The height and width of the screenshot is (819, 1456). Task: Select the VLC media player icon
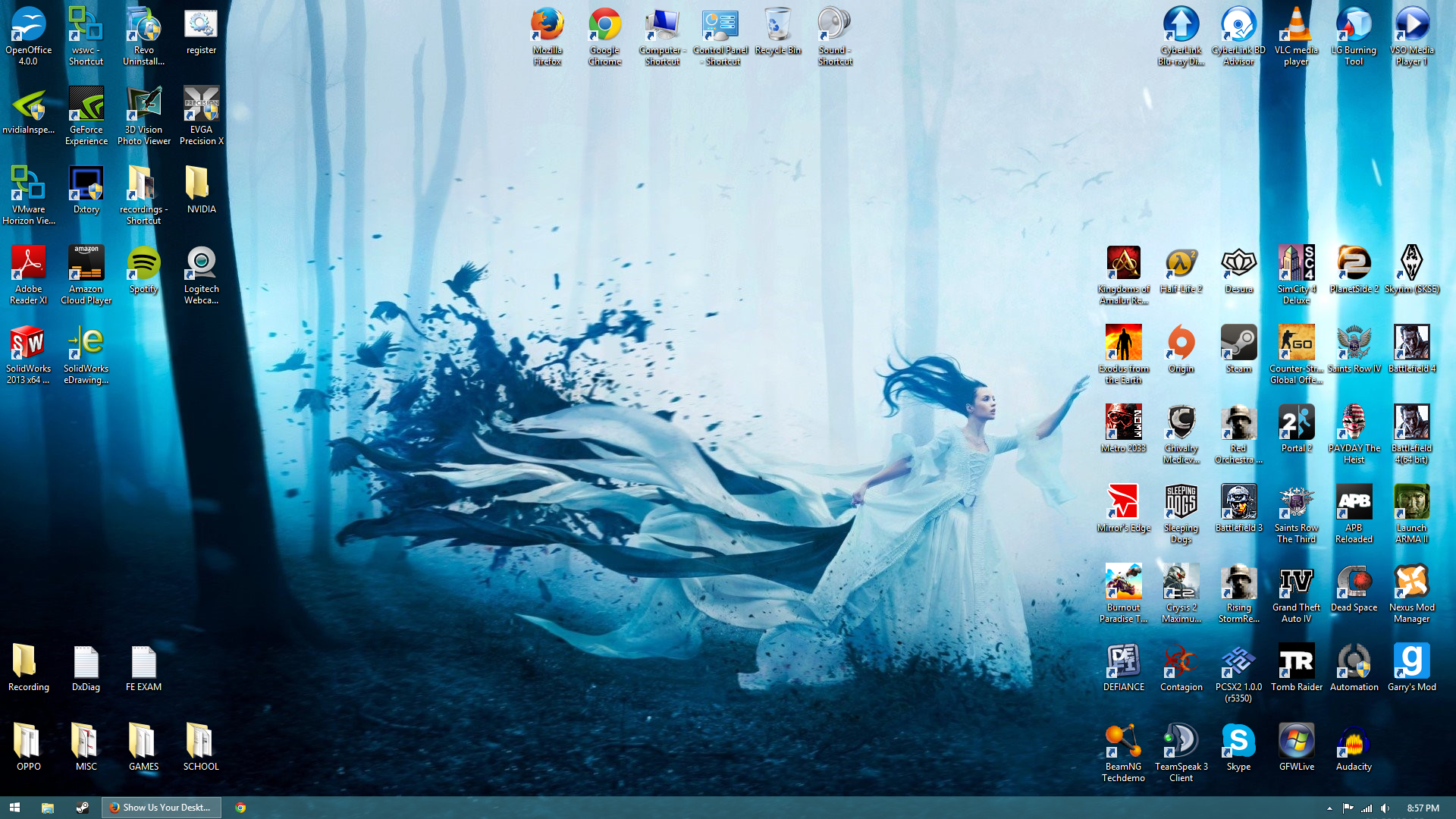(x=1297, y=36)
